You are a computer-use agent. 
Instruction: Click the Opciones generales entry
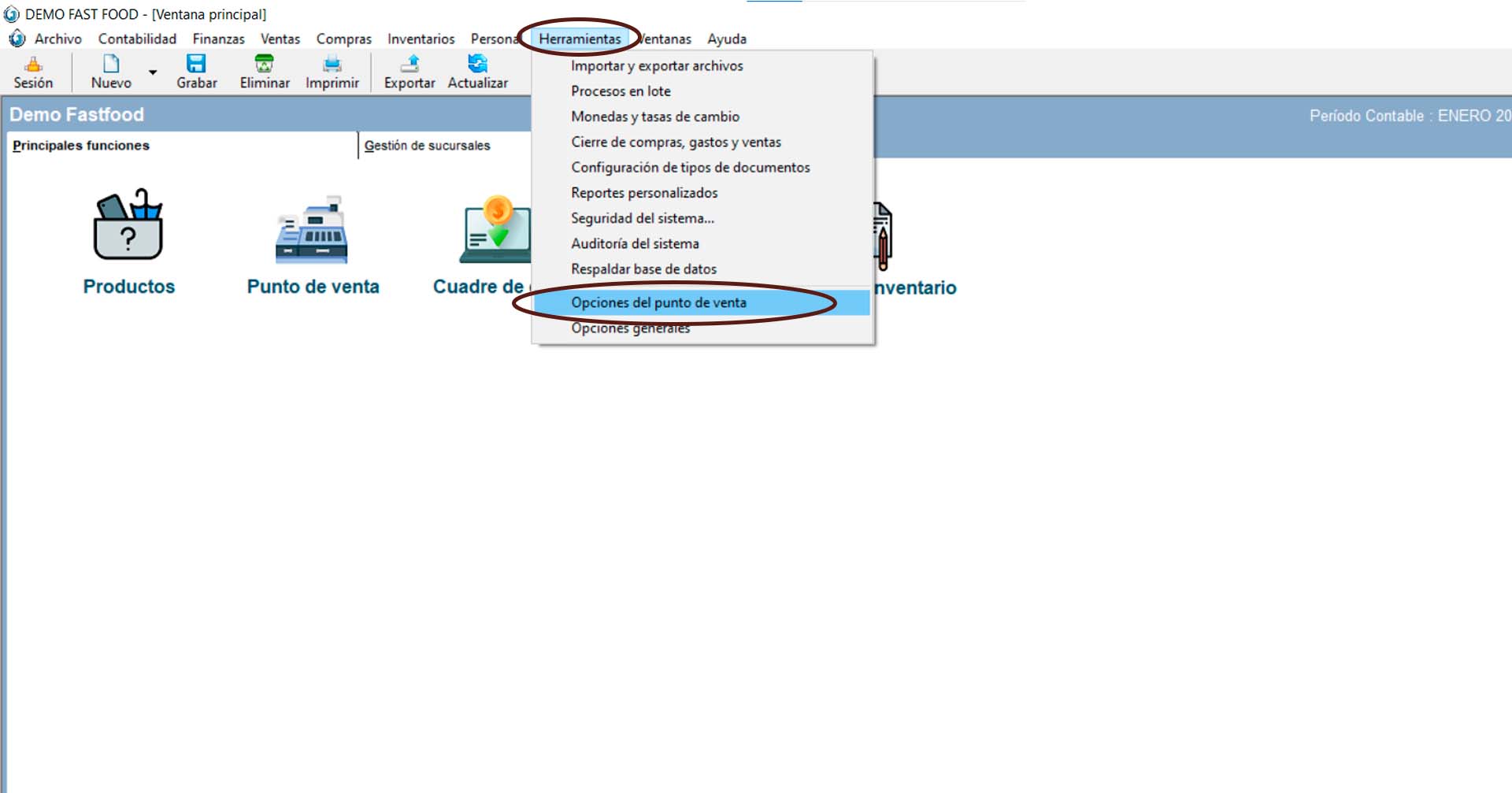pyautogui.click(x=630, y=329)
